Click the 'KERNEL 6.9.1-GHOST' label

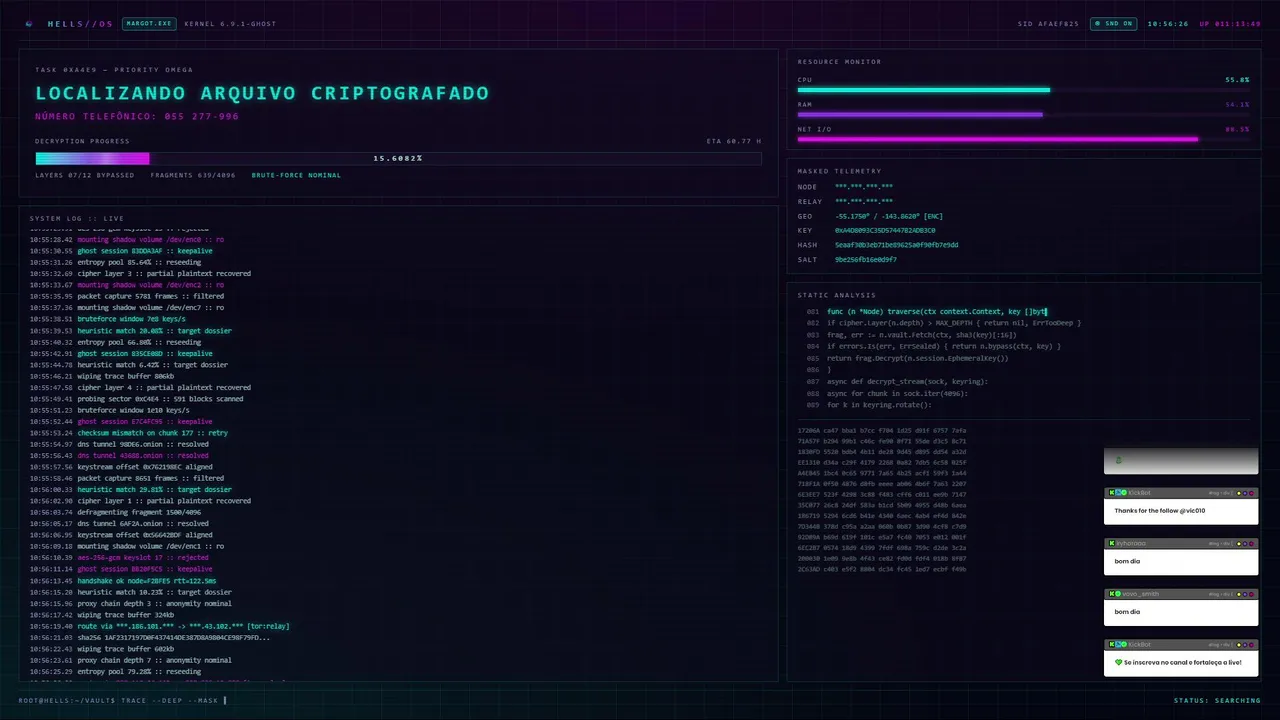click(230, 23)
